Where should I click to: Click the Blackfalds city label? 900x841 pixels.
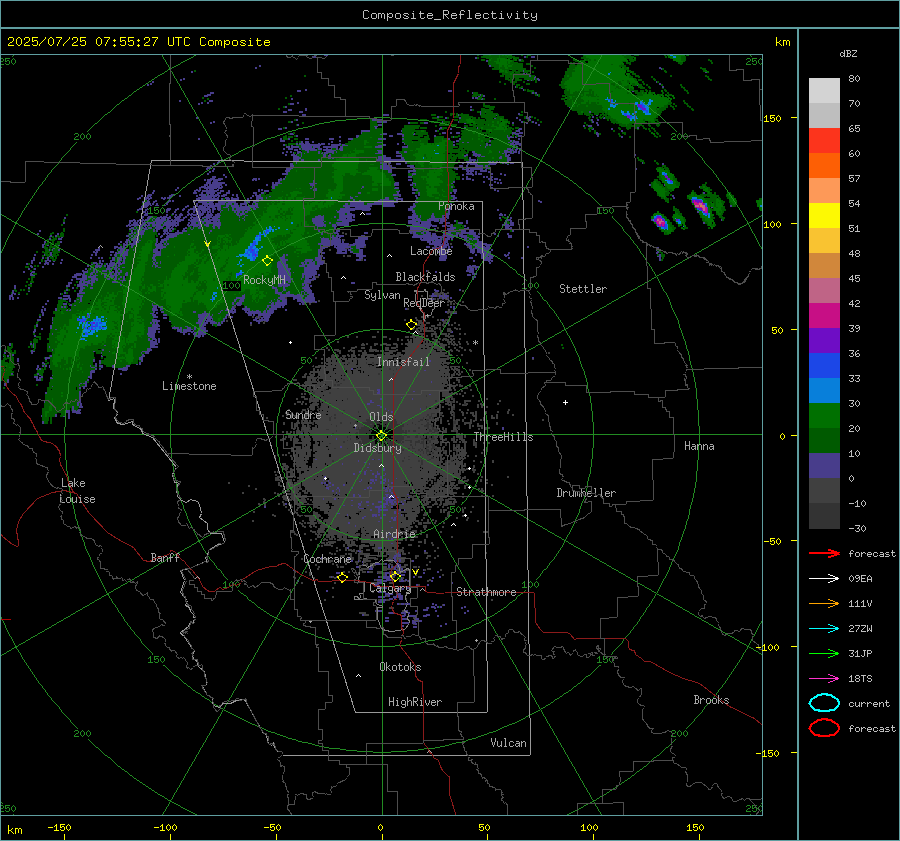click(425, 277)
